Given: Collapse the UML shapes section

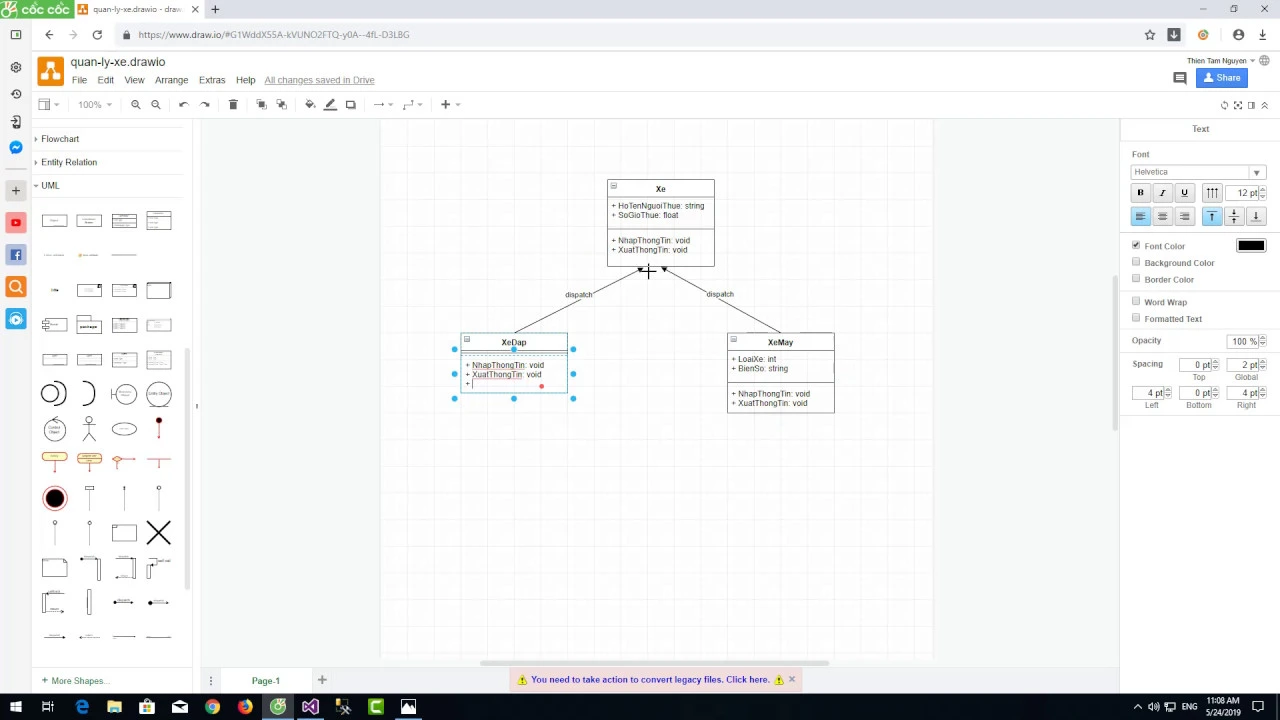Looking at the screenshot, I should [50, 185].
